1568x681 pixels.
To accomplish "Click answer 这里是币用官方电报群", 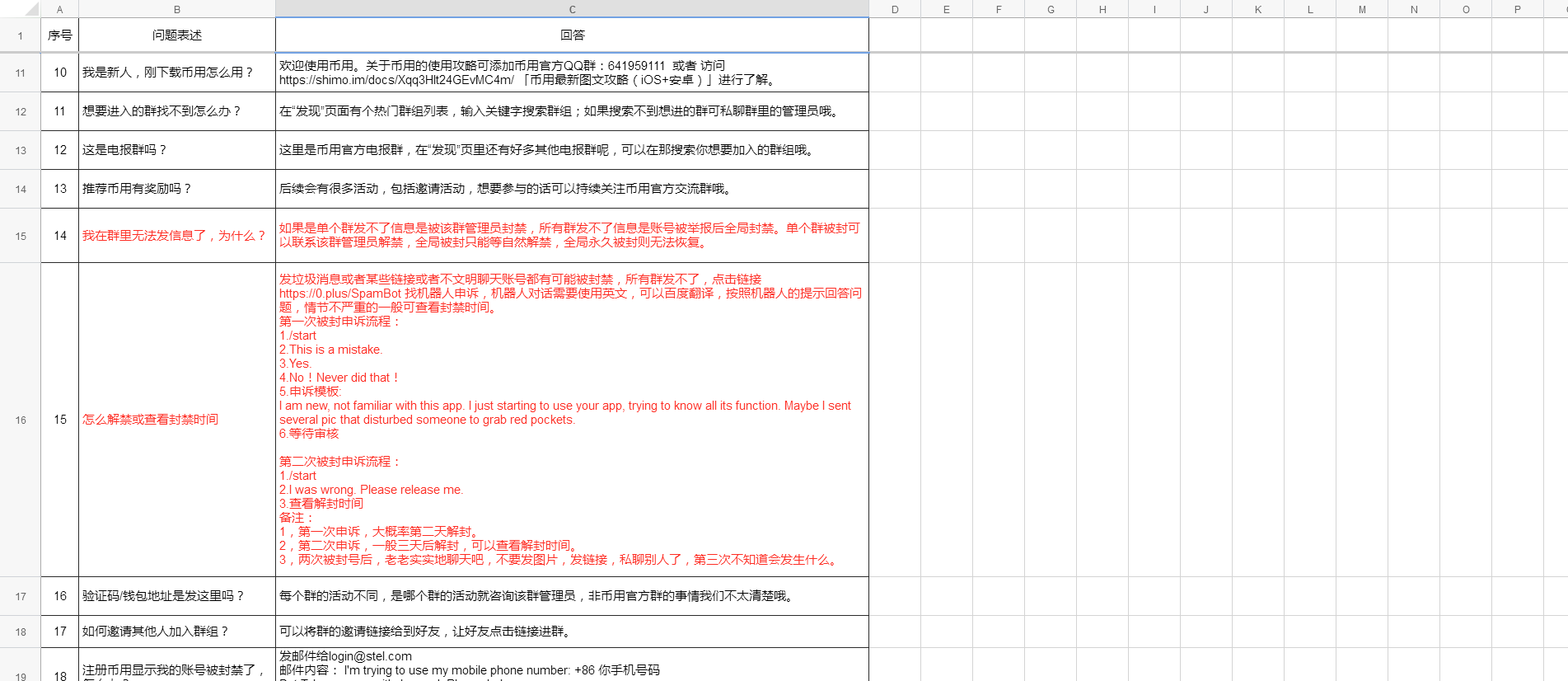I will tap(572, 150).
